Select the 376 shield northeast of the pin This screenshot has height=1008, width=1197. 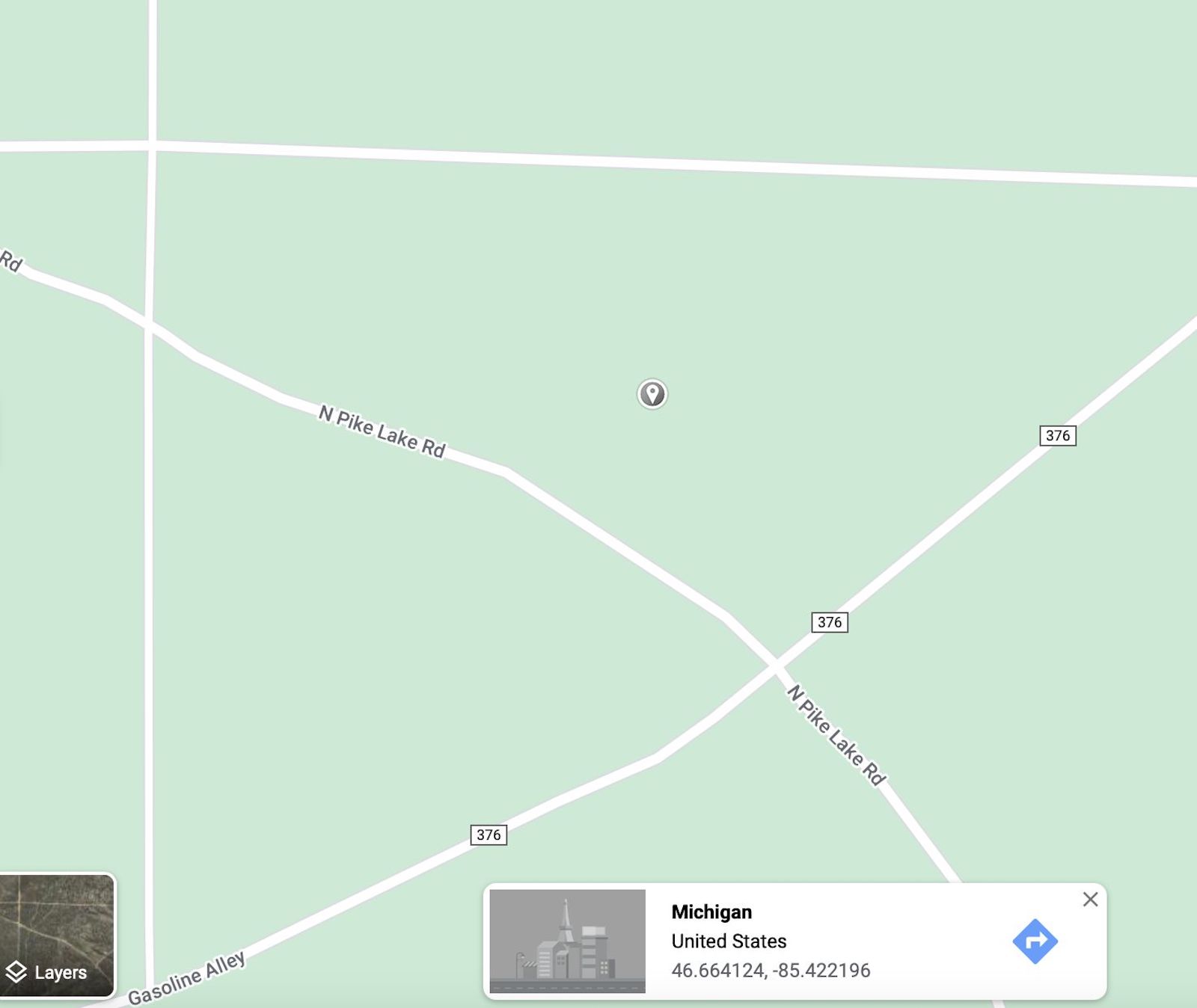tap(1058, 435)
